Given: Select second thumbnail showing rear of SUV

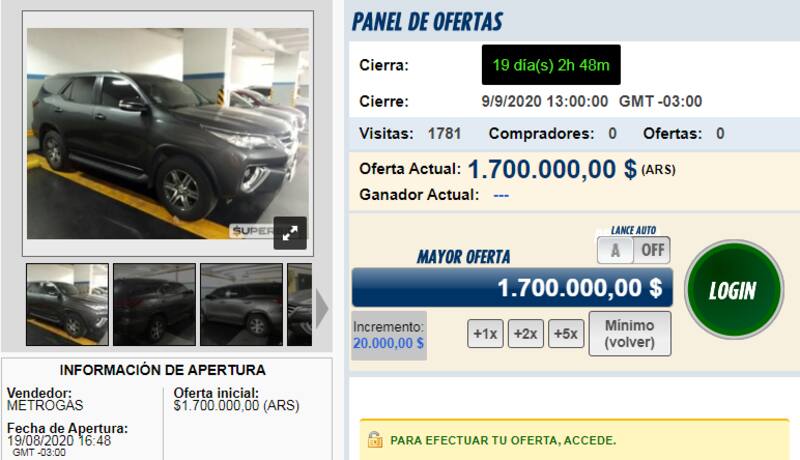Looking at the screenshot, I should 154,304.
